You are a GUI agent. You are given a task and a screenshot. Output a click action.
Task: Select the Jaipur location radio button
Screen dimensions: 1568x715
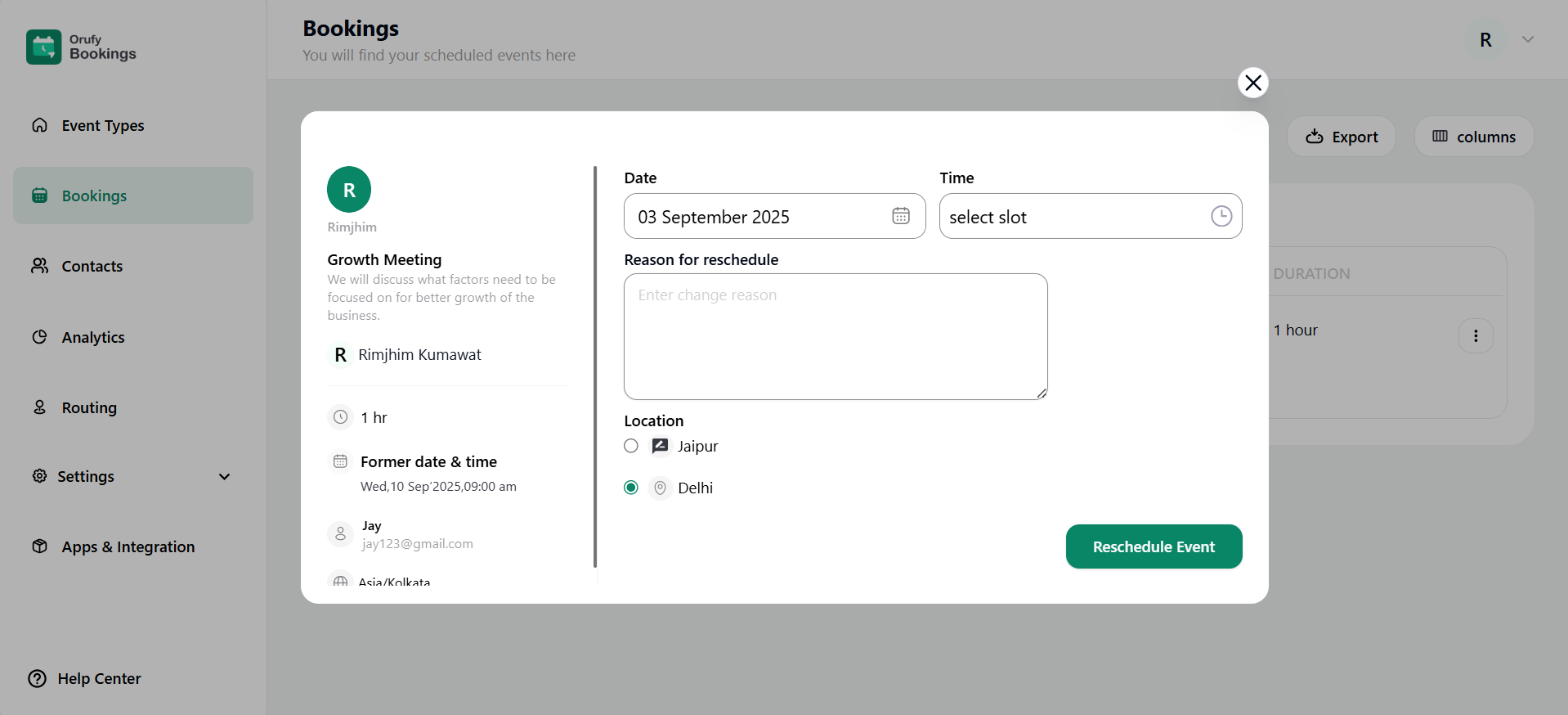pyautogui.click(x=631, y=446)
